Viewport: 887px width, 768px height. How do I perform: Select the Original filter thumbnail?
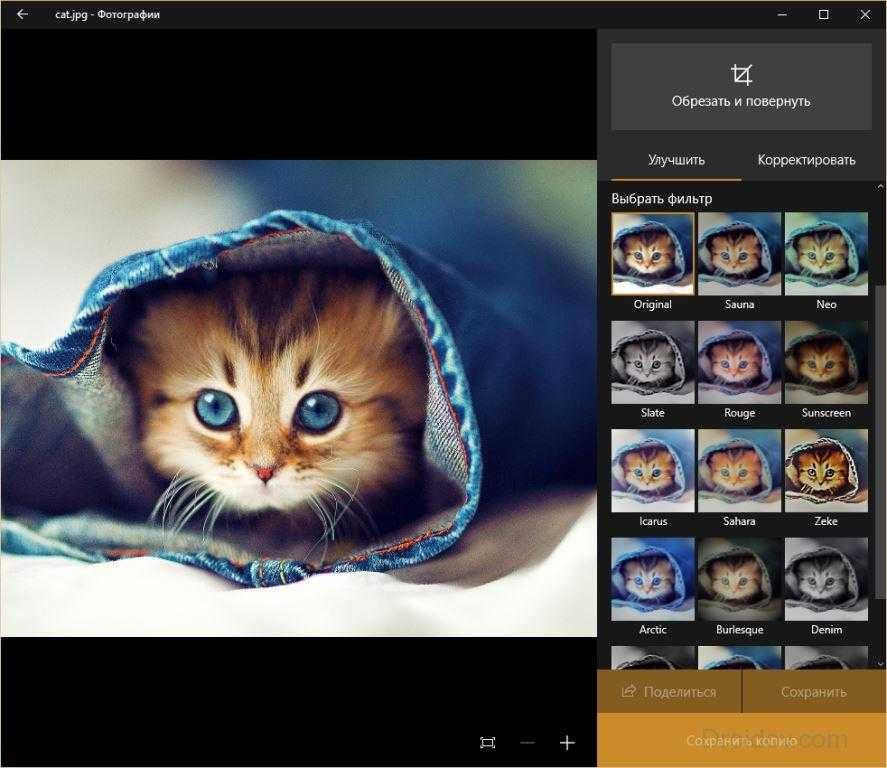click(x=652, y=253)
